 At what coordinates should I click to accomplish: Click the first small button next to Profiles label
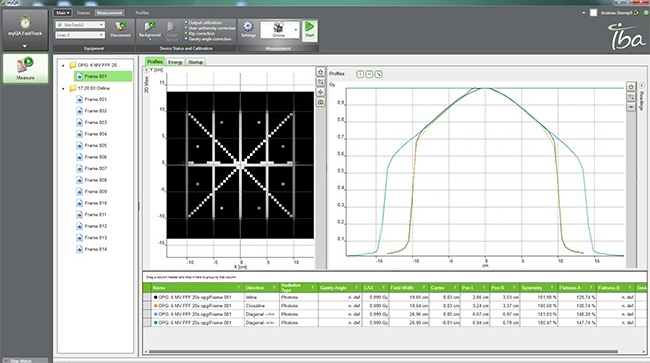click(x=360, y=74)
